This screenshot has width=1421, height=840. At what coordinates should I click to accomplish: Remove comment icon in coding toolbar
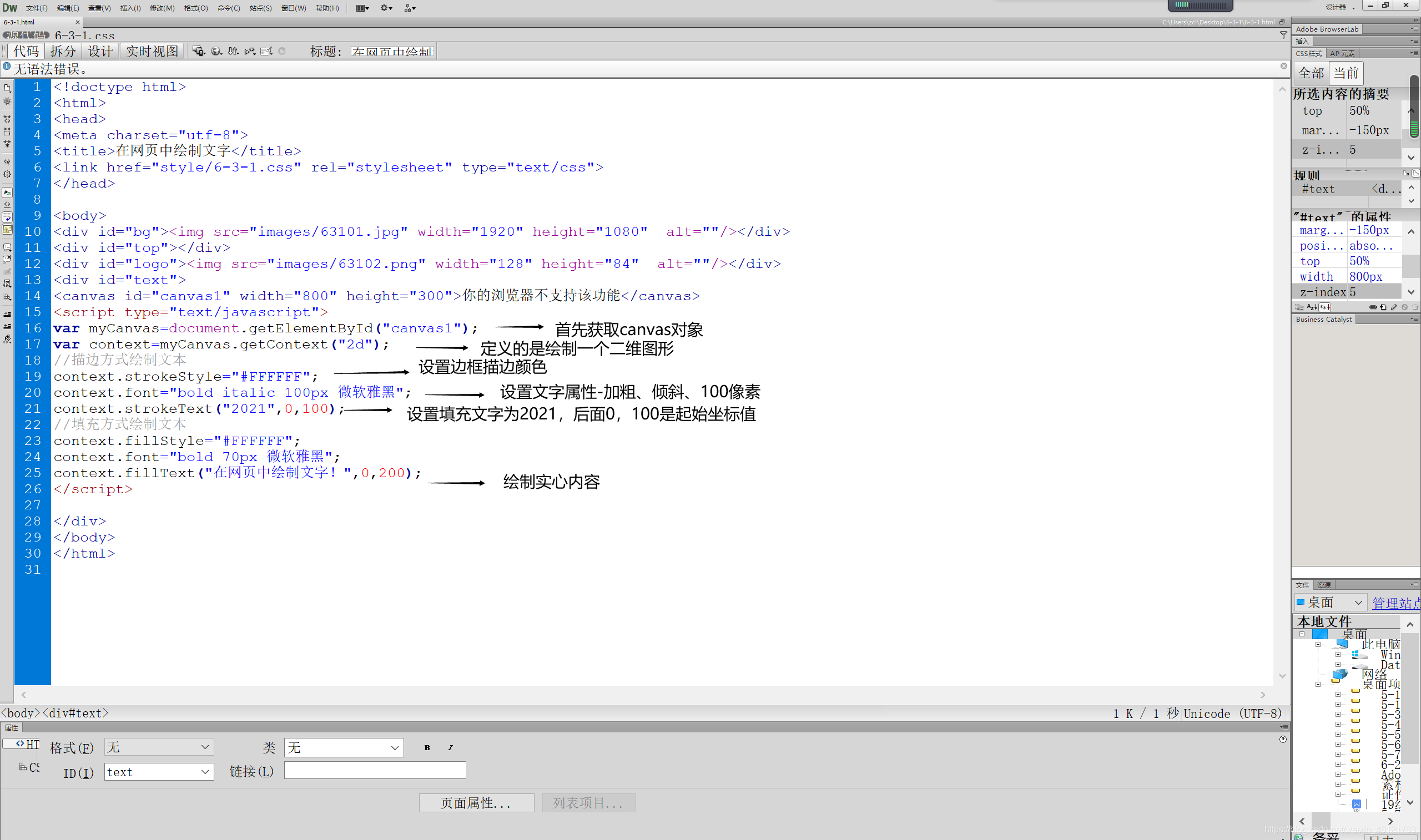(x=7, y=260)
